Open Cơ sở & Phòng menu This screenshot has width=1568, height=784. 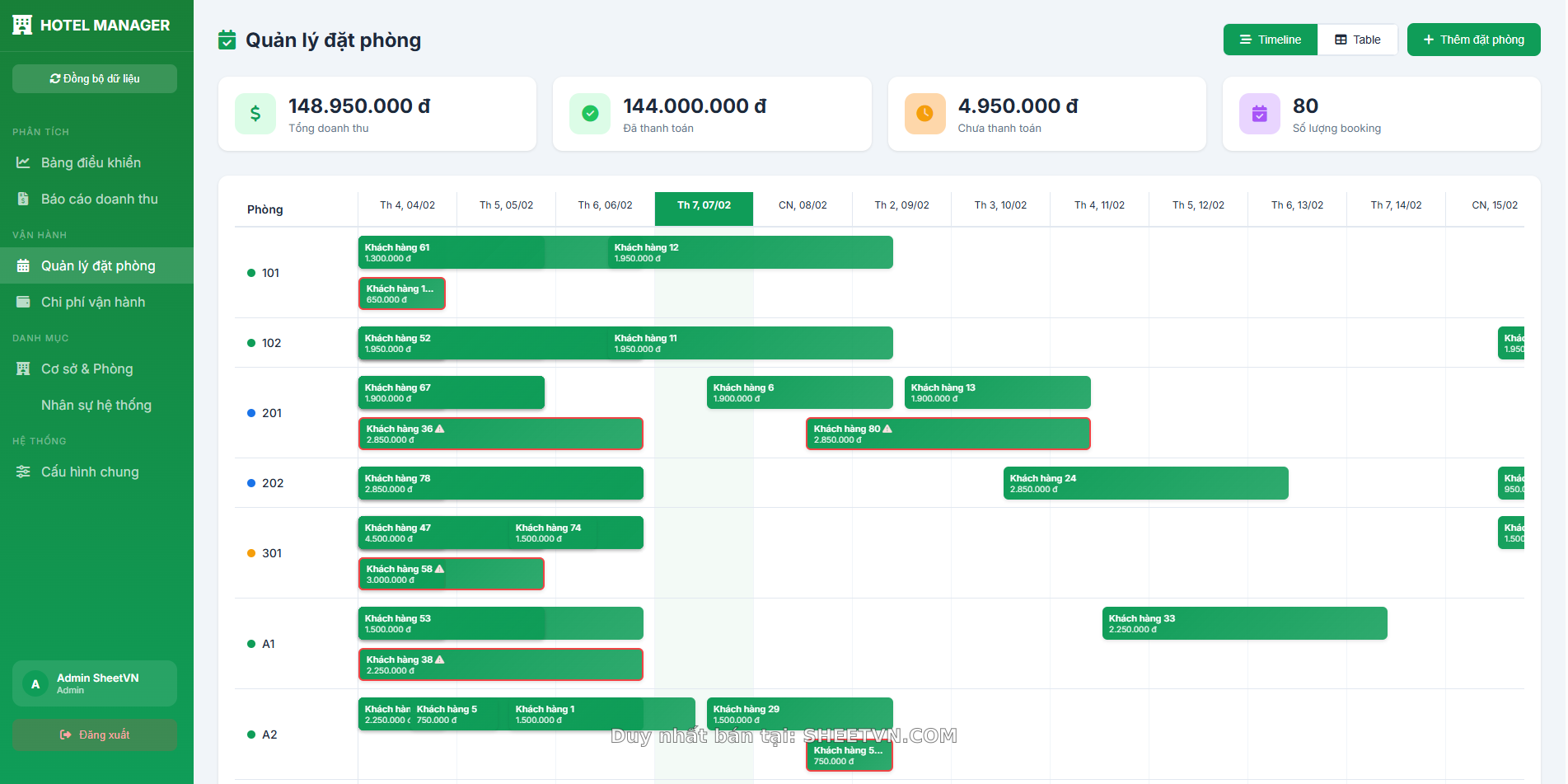87,369
